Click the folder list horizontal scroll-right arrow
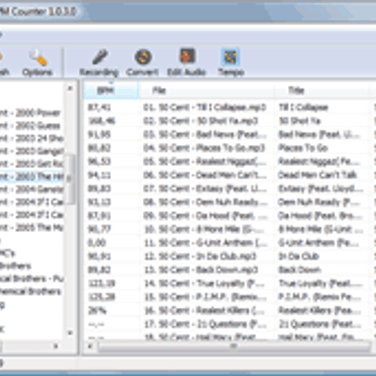The height and width of the screenshot is (376, 376). point(56,346)
